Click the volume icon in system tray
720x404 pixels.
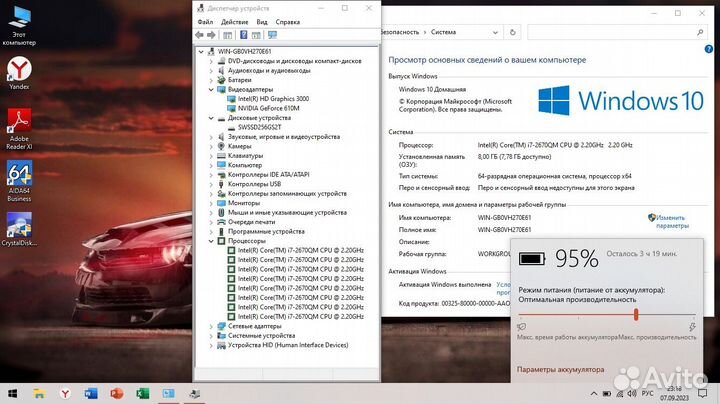(632, 393)
